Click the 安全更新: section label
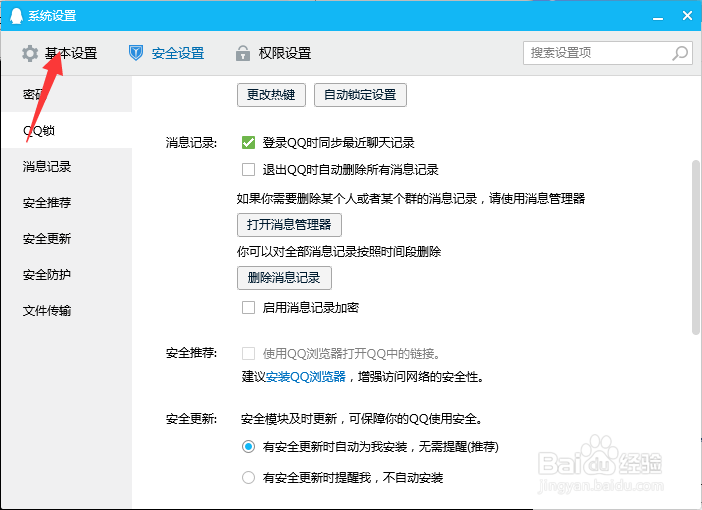702x510 pixels. tap(191, 419)
